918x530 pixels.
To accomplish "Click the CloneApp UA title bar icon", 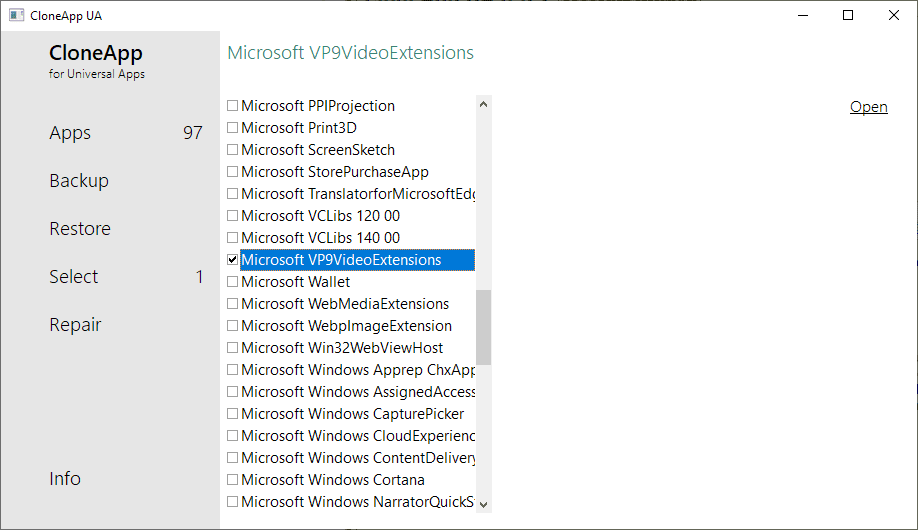I will point(16,15).
